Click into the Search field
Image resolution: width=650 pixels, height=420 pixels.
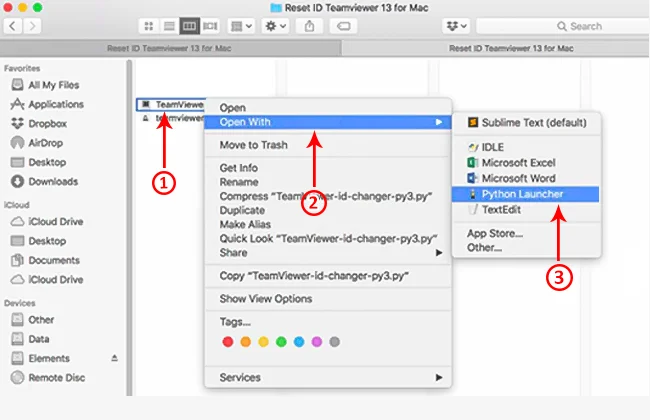point(563,26)
